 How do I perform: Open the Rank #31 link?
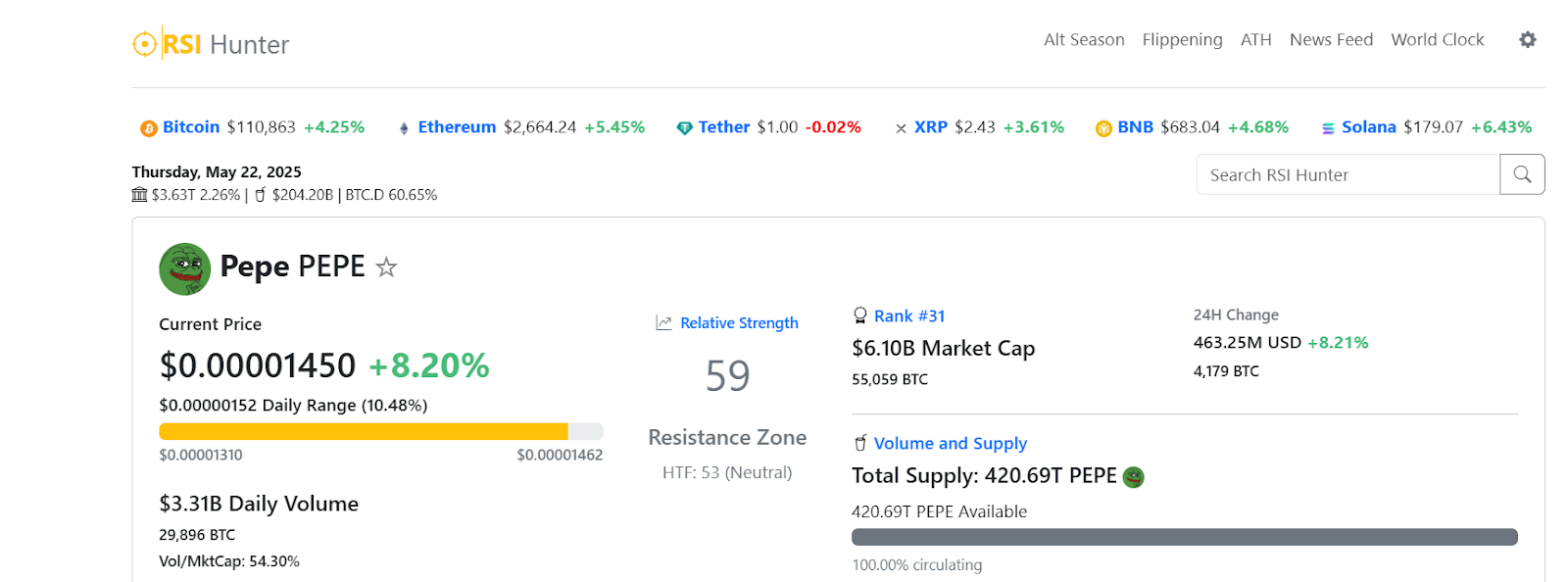pos(909,316)
